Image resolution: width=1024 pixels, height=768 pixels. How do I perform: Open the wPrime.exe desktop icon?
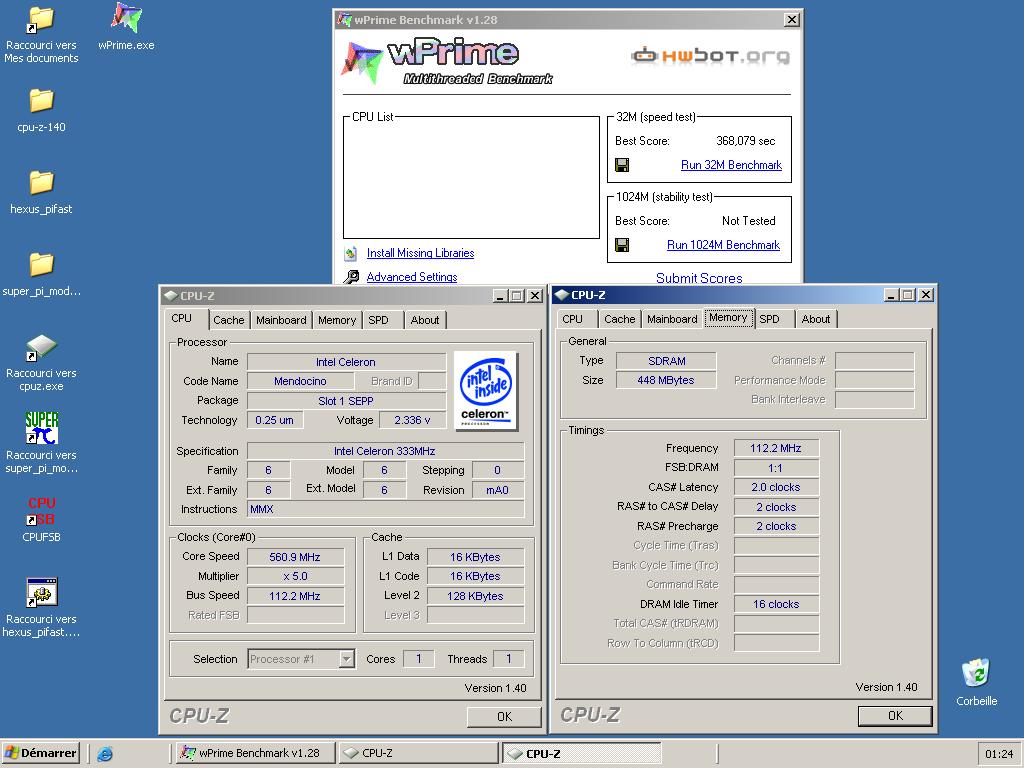coord(126,18)
